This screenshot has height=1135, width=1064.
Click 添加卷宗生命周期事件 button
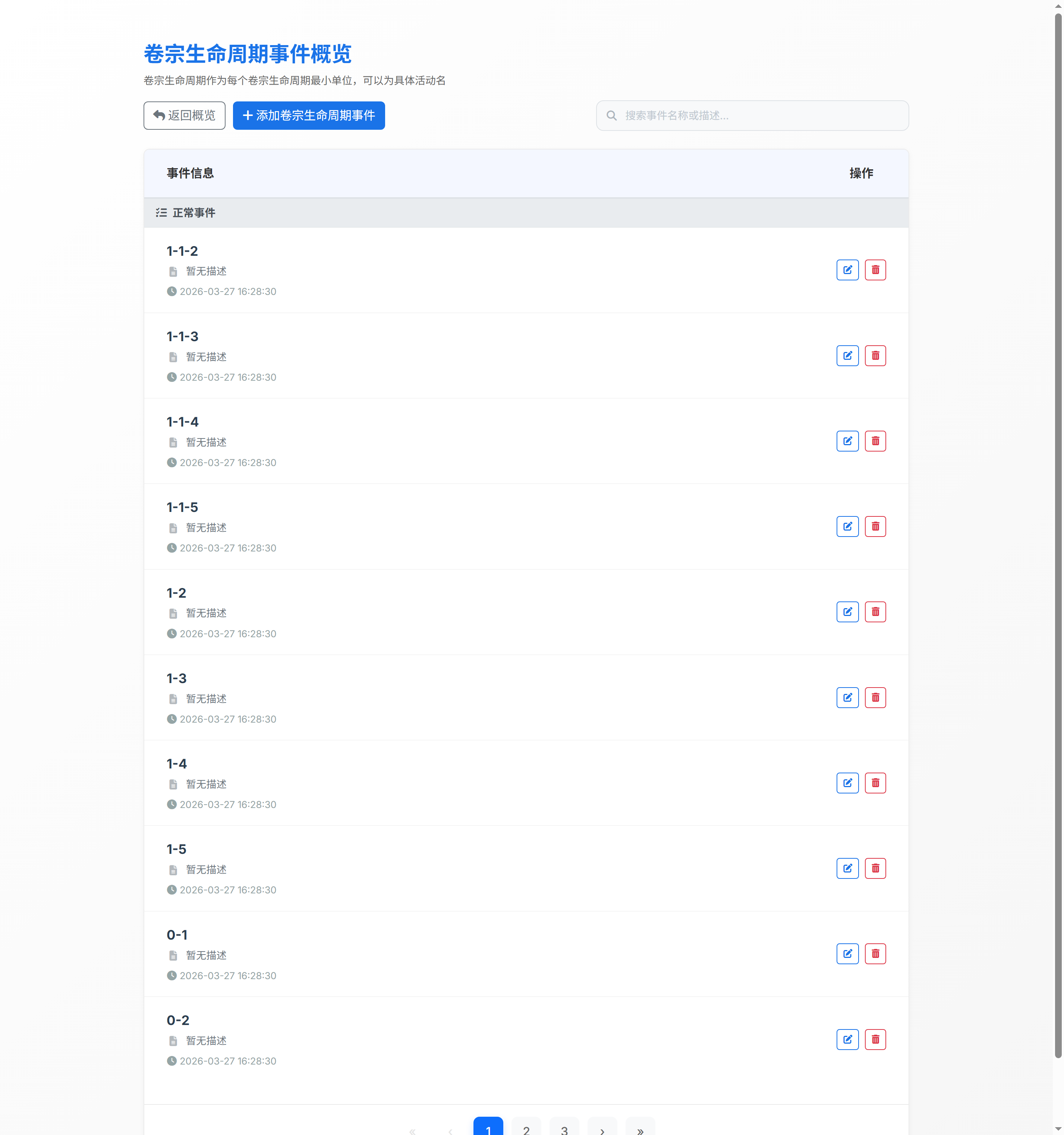(x=309, y=115)
